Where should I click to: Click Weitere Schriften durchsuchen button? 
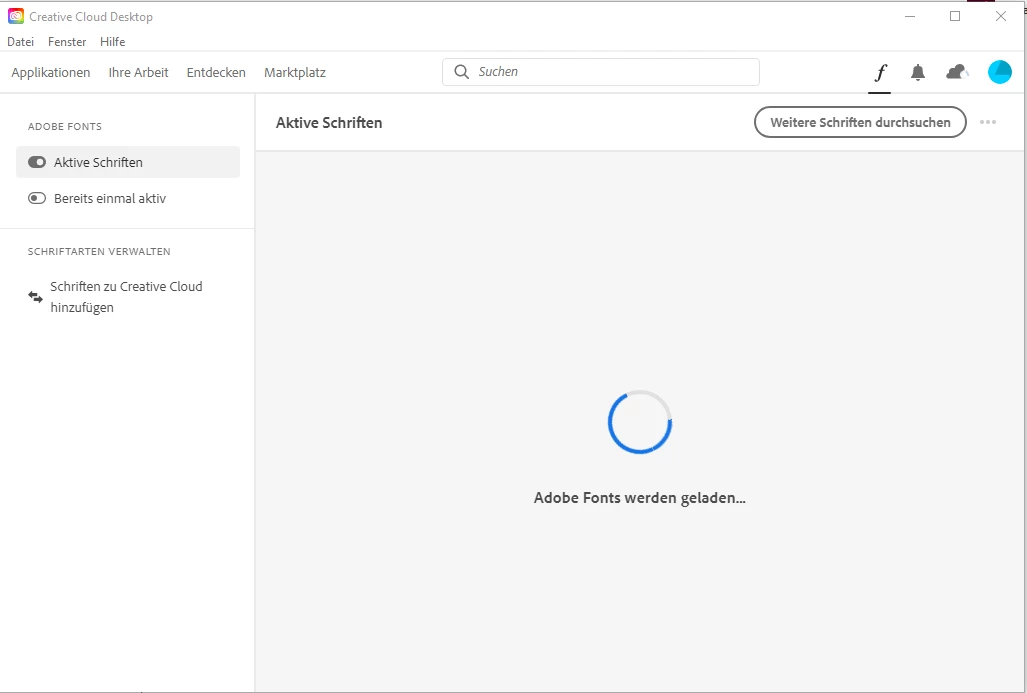click(x=860, y=122)
